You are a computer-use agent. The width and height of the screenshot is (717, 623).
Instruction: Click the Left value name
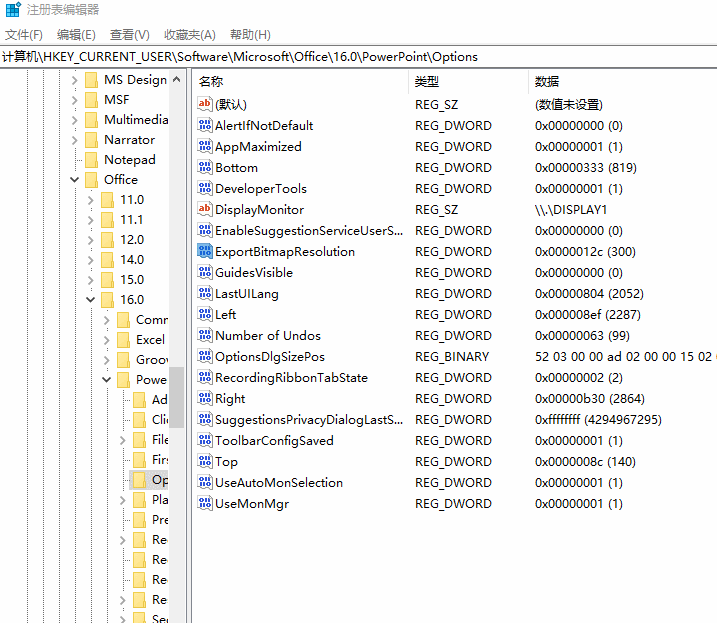(x=225, y=314)
